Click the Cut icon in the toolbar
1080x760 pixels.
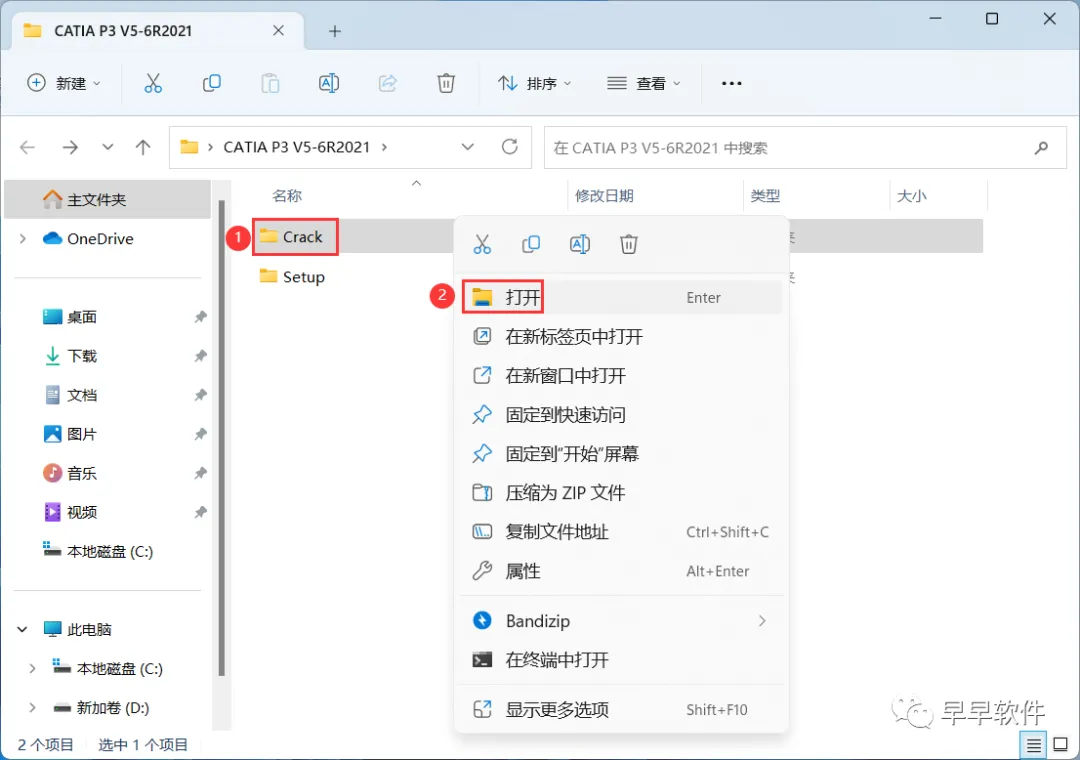pyautogui.click(x=153, y=83)
